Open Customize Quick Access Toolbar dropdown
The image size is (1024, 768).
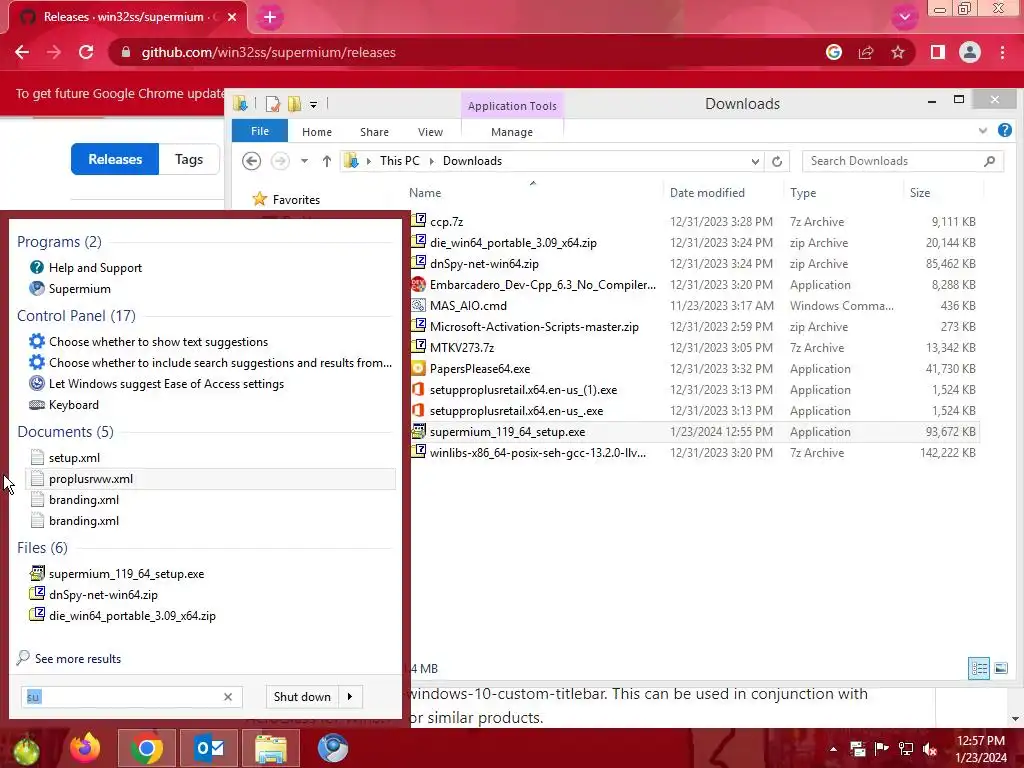point(313,104)
